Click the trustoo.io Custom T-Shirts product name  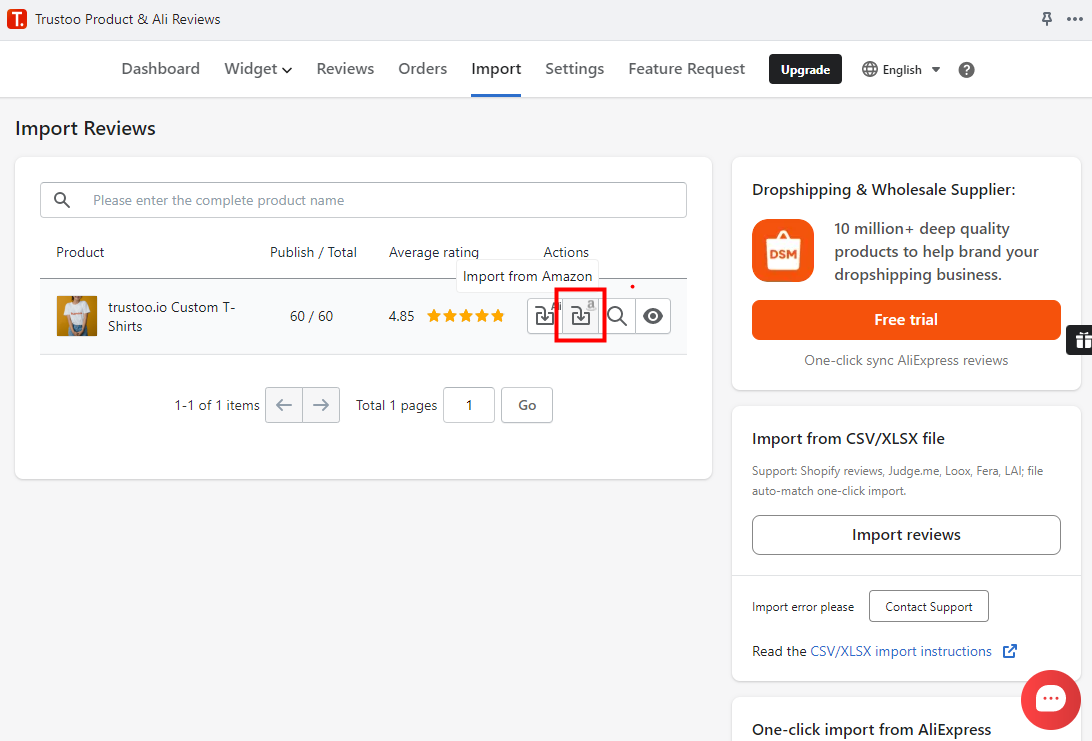(x=171, y=317)
